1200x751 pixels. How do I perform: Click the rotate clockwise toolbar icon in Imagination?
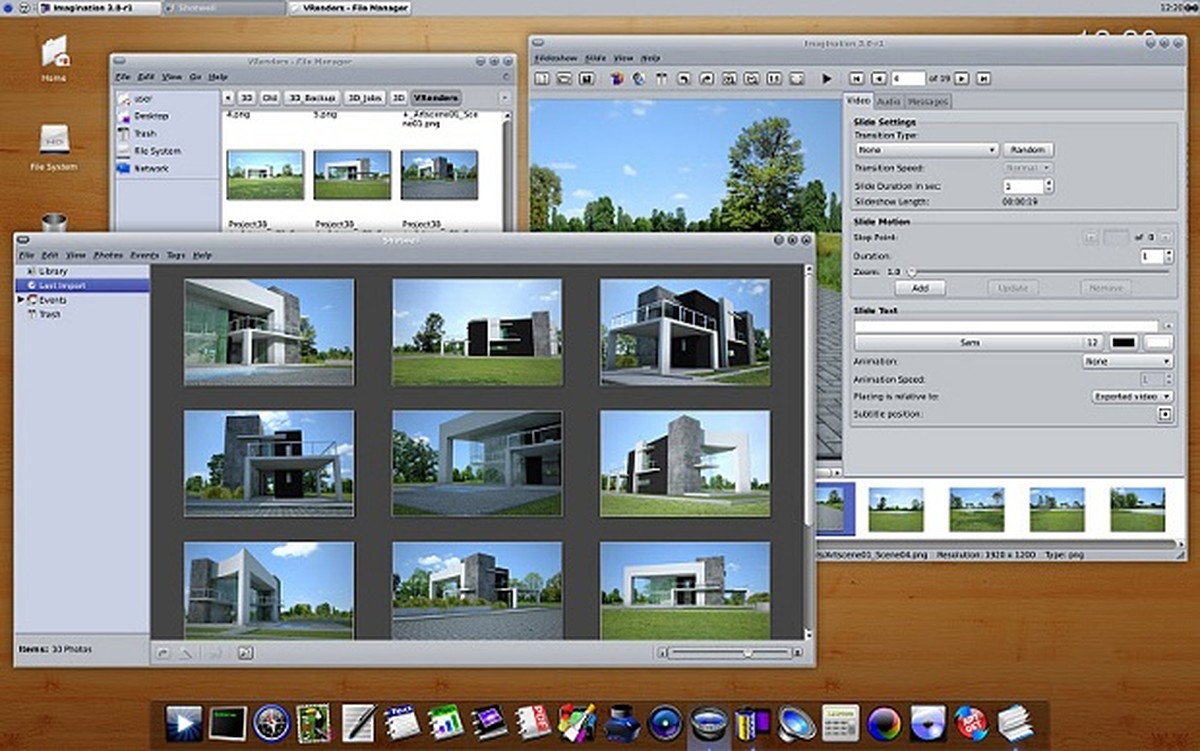pos(707,78)
